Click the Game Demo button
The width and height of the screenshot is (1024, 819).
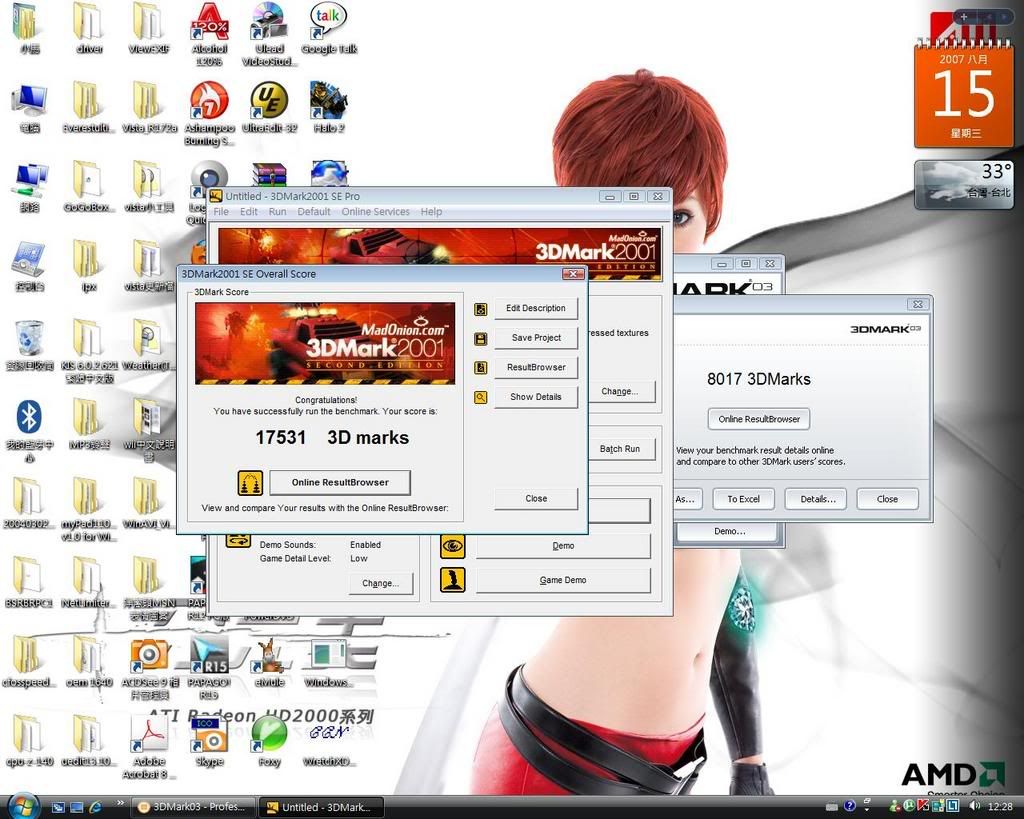(563, 580)
